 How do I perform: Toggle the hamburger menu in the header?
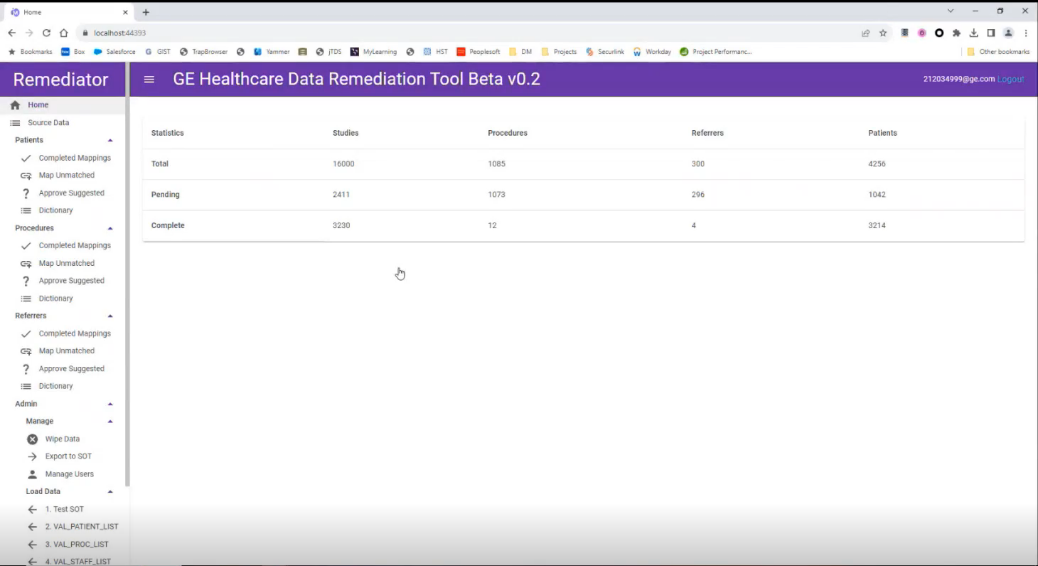(149, 79)
